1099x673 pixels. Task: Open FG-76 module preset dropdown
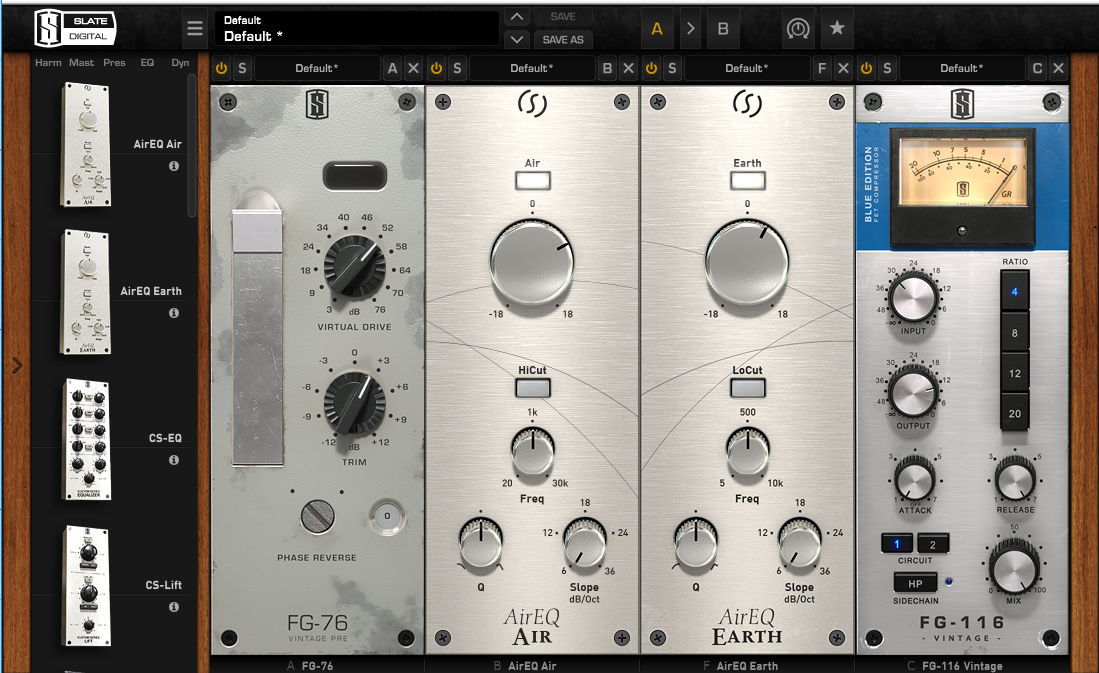(x=317, y=68)
